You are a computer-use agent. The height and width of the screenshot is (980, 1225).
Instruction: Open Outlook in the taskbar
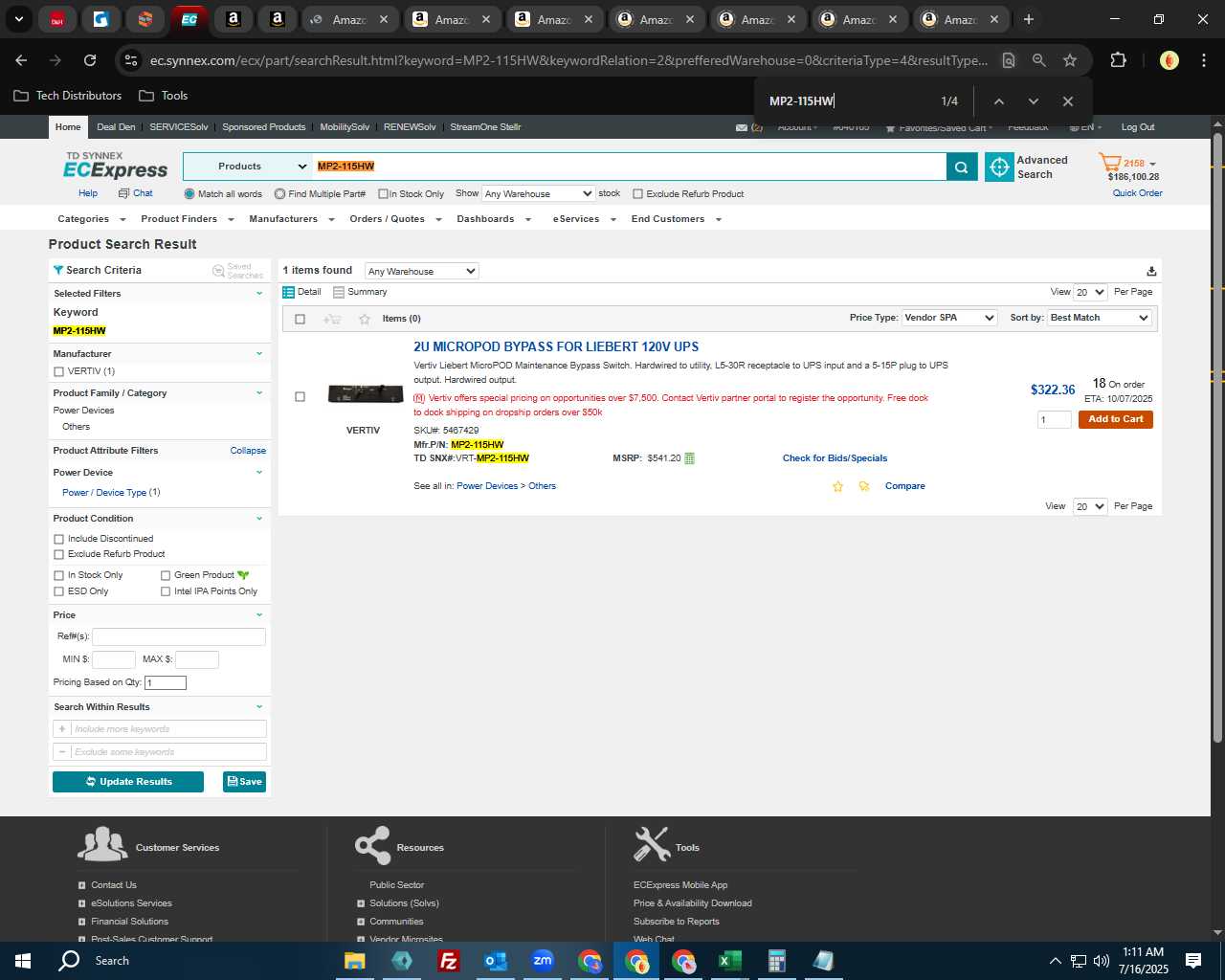coord(496,961)
